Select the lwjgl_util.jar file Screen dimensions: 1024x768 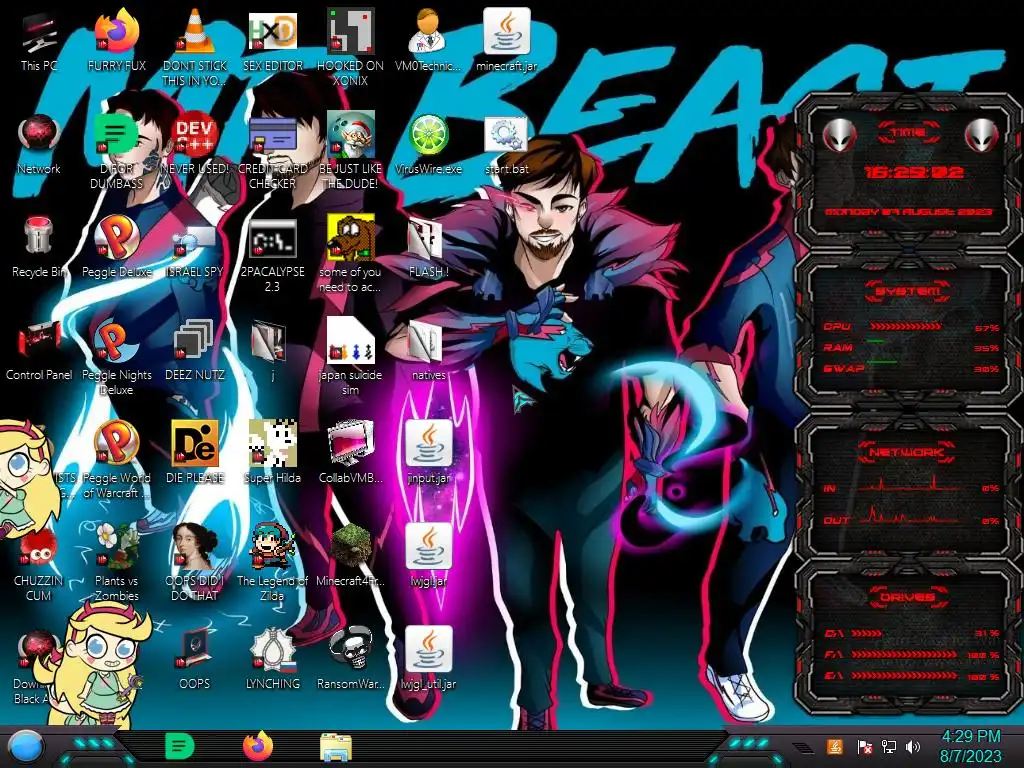[428, 650]
